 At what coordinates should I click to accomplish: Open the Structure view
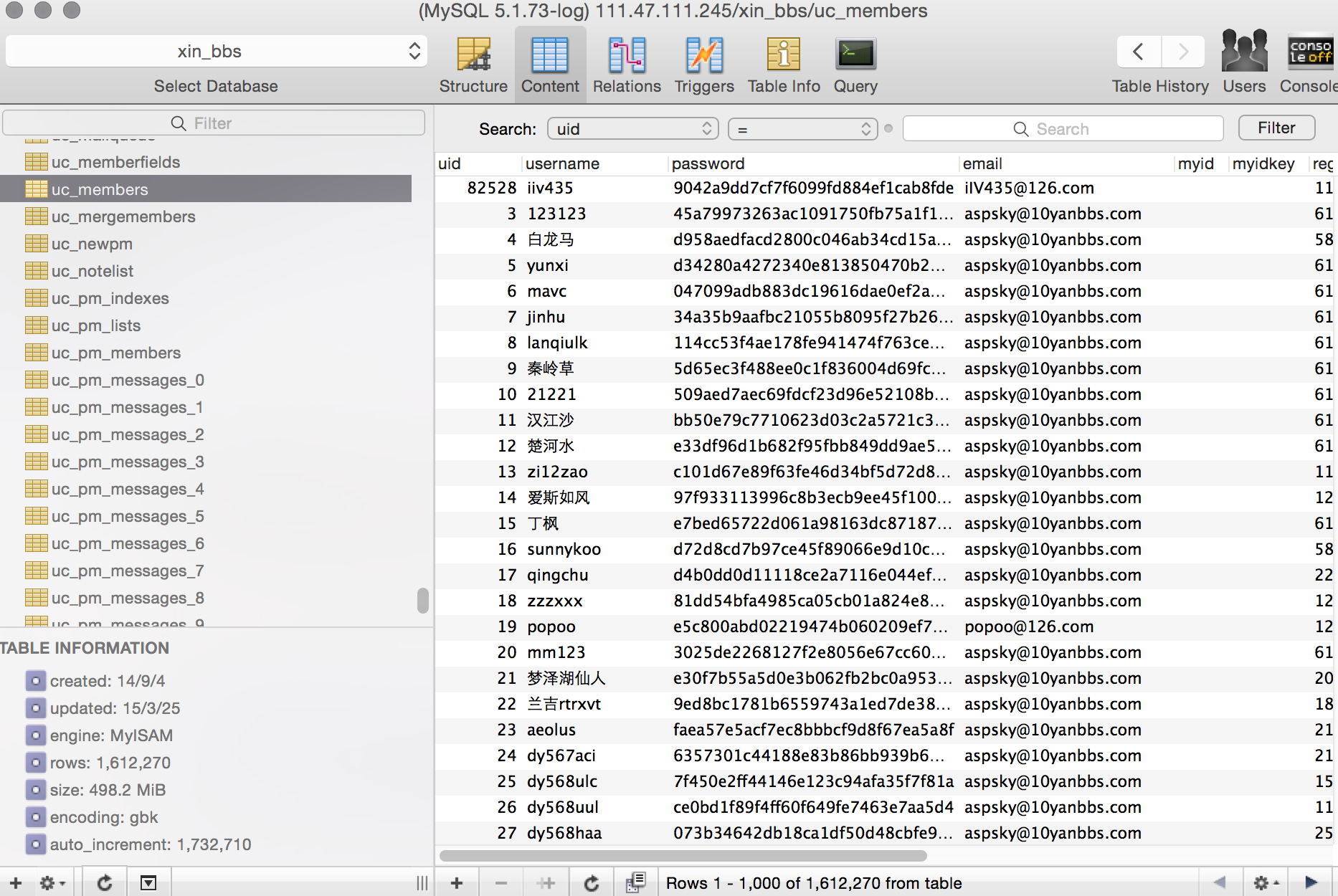coord(473,65)
